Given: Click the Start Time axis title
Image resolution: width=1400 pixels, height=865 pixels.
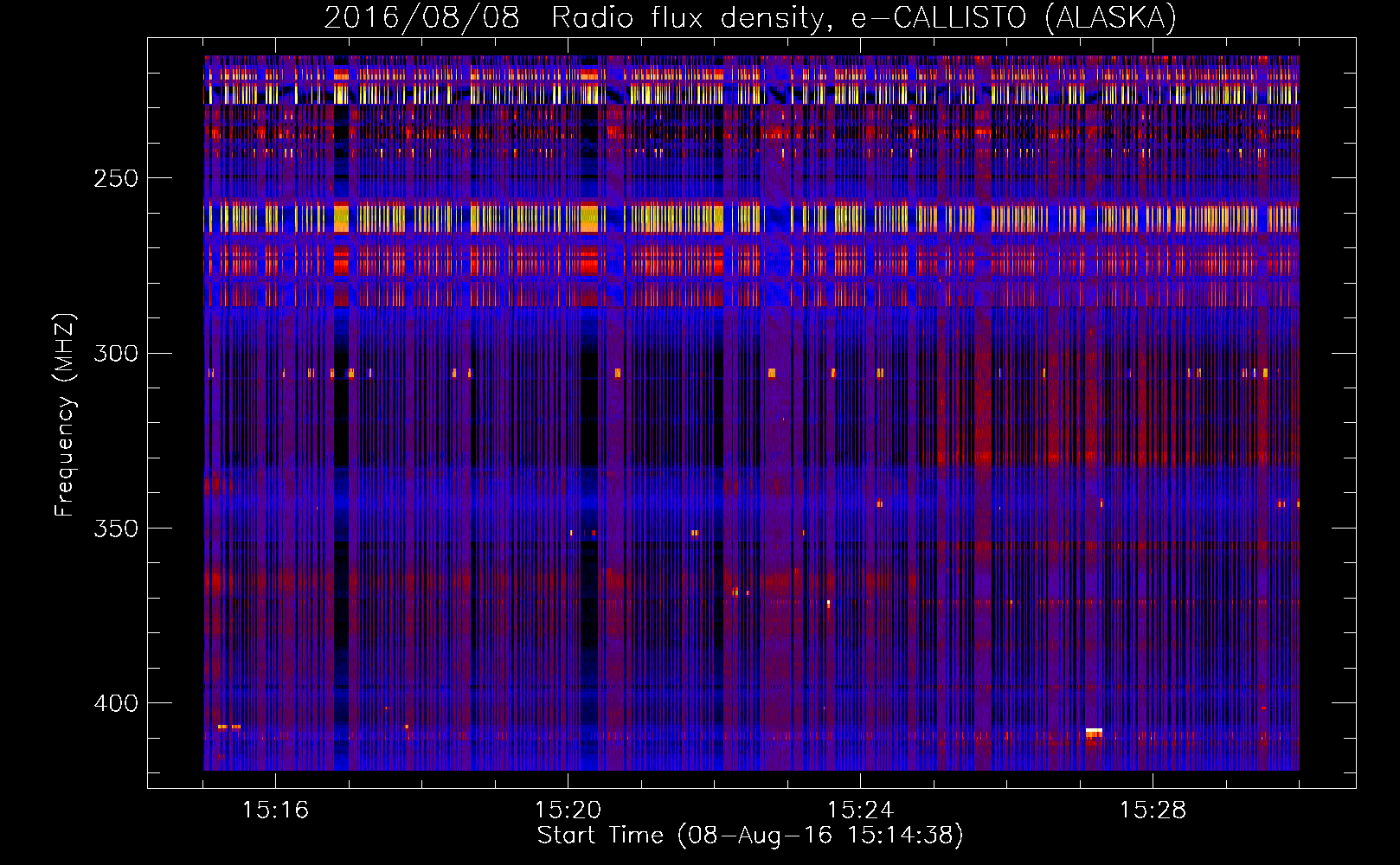Looking at the screenshot, I should pyautogui.click(x=750, y=836).
